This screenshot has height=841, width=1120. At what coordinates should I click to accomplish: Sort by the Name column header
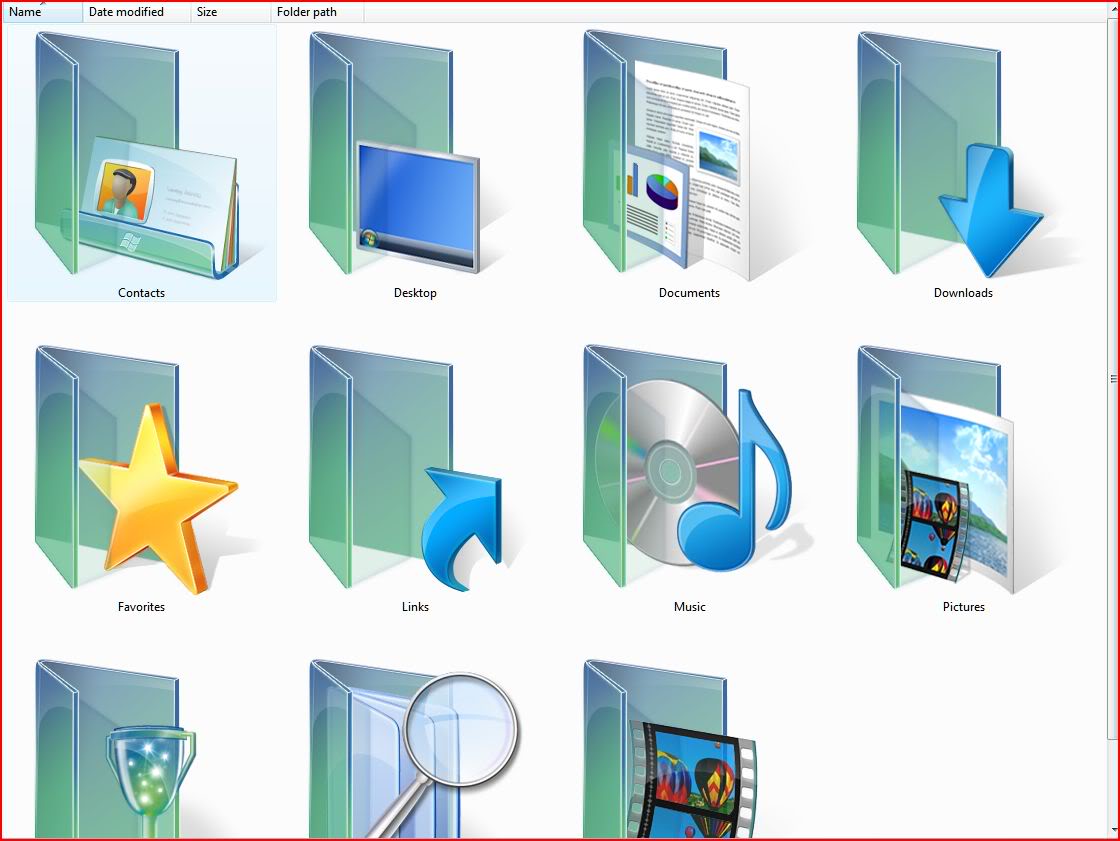pos(43,12)
